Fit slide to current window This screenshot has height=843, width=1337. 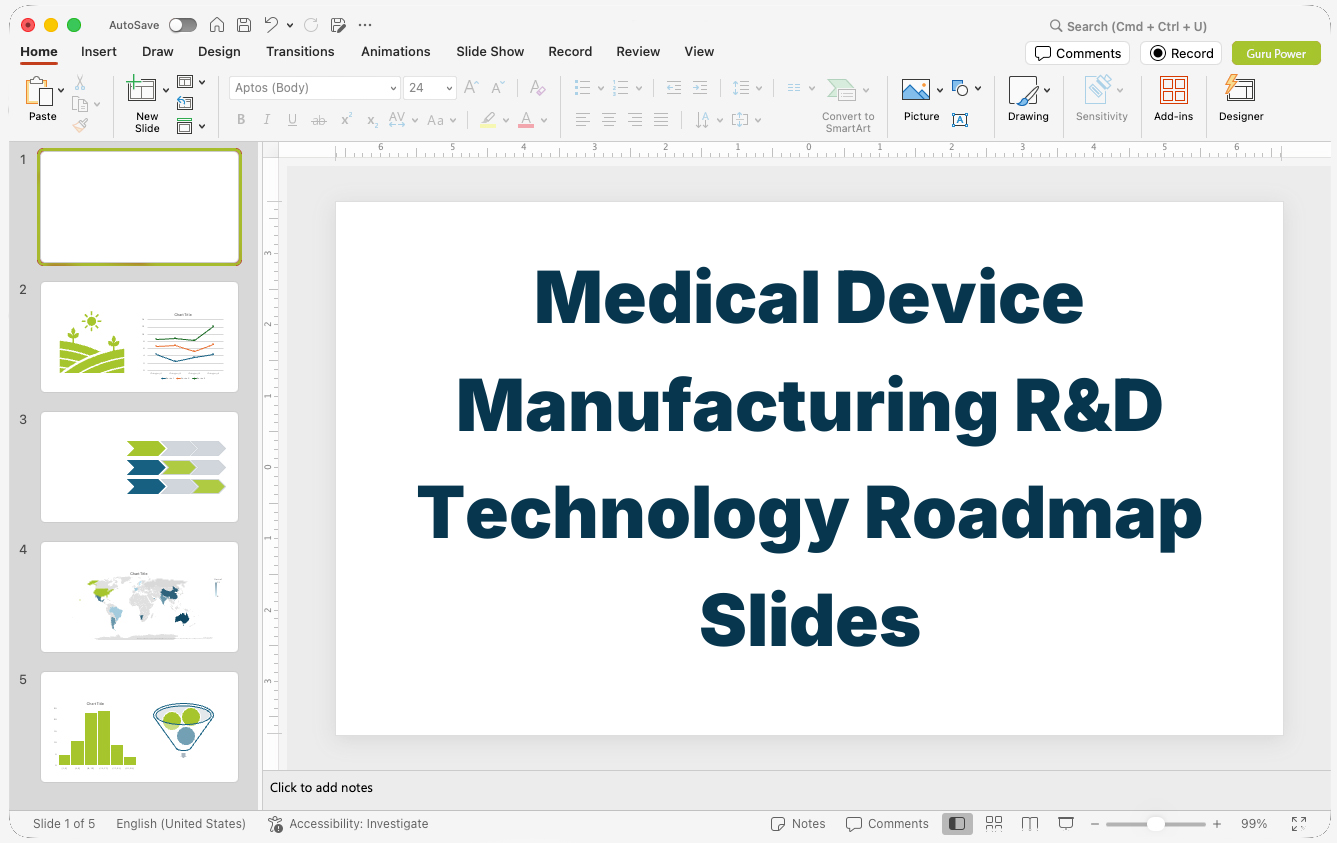tap(1299, 824)
